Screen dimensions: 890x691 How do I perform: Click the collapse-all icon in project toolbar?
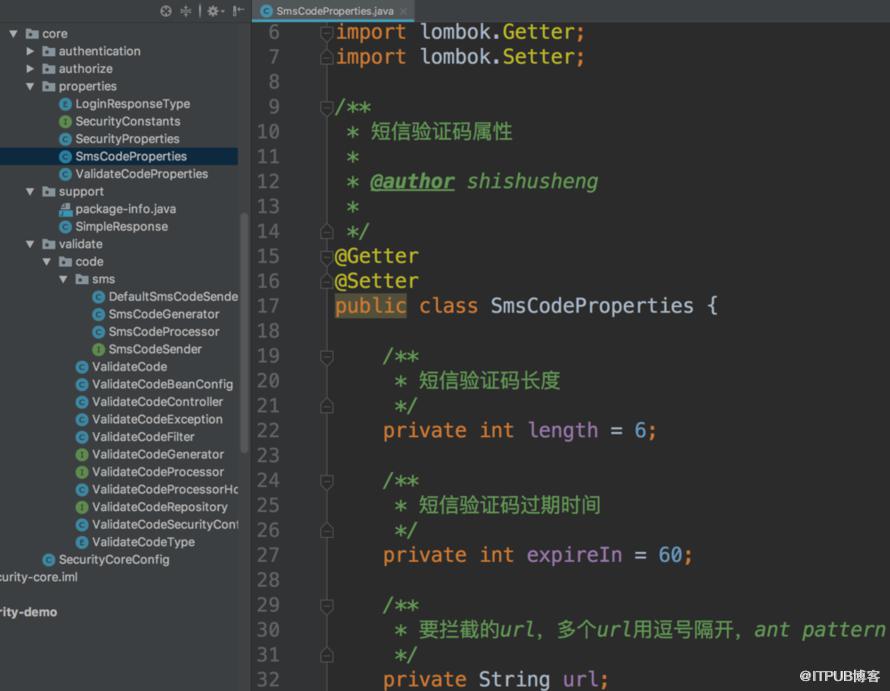(186, 11)
